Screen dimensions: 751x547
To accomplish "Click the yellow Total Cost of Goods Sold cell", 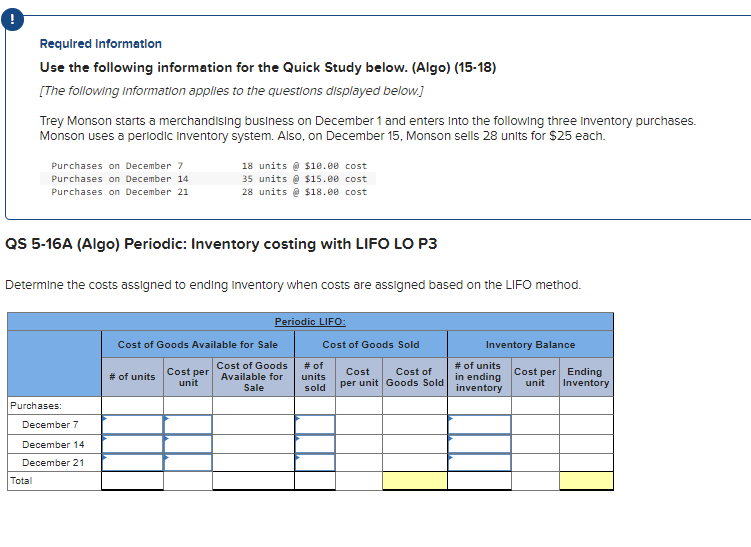I will 415,481.
